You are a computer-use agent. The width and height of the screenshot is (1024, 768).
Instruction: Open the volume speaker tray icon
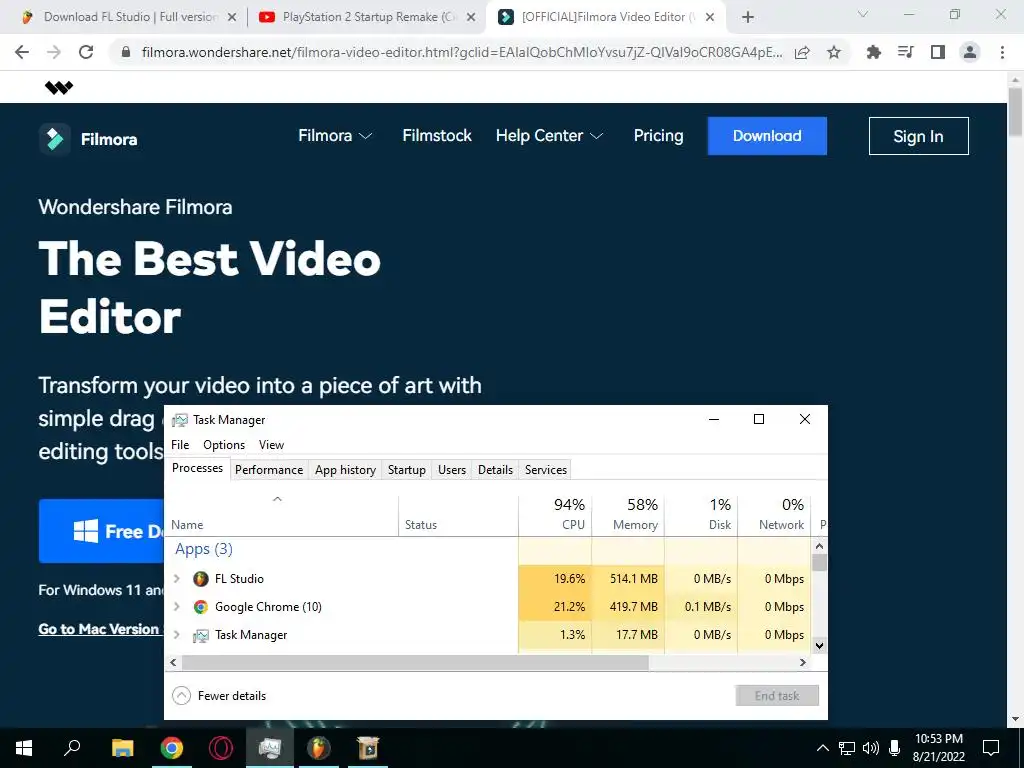pyautogui.click(x=871, y=748)
